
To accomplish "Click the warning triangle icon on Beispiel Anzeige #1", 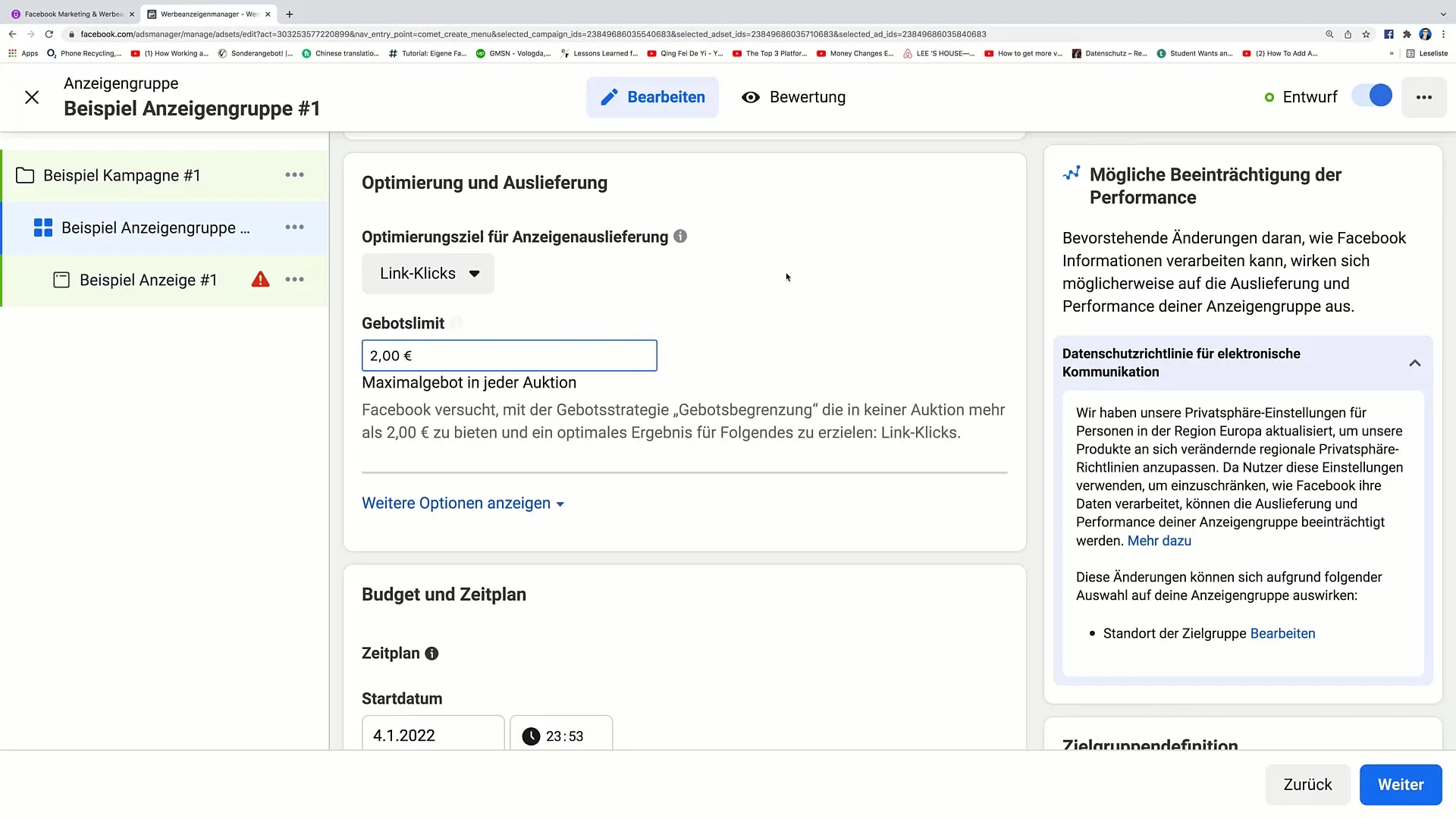I will click(261, 280).
